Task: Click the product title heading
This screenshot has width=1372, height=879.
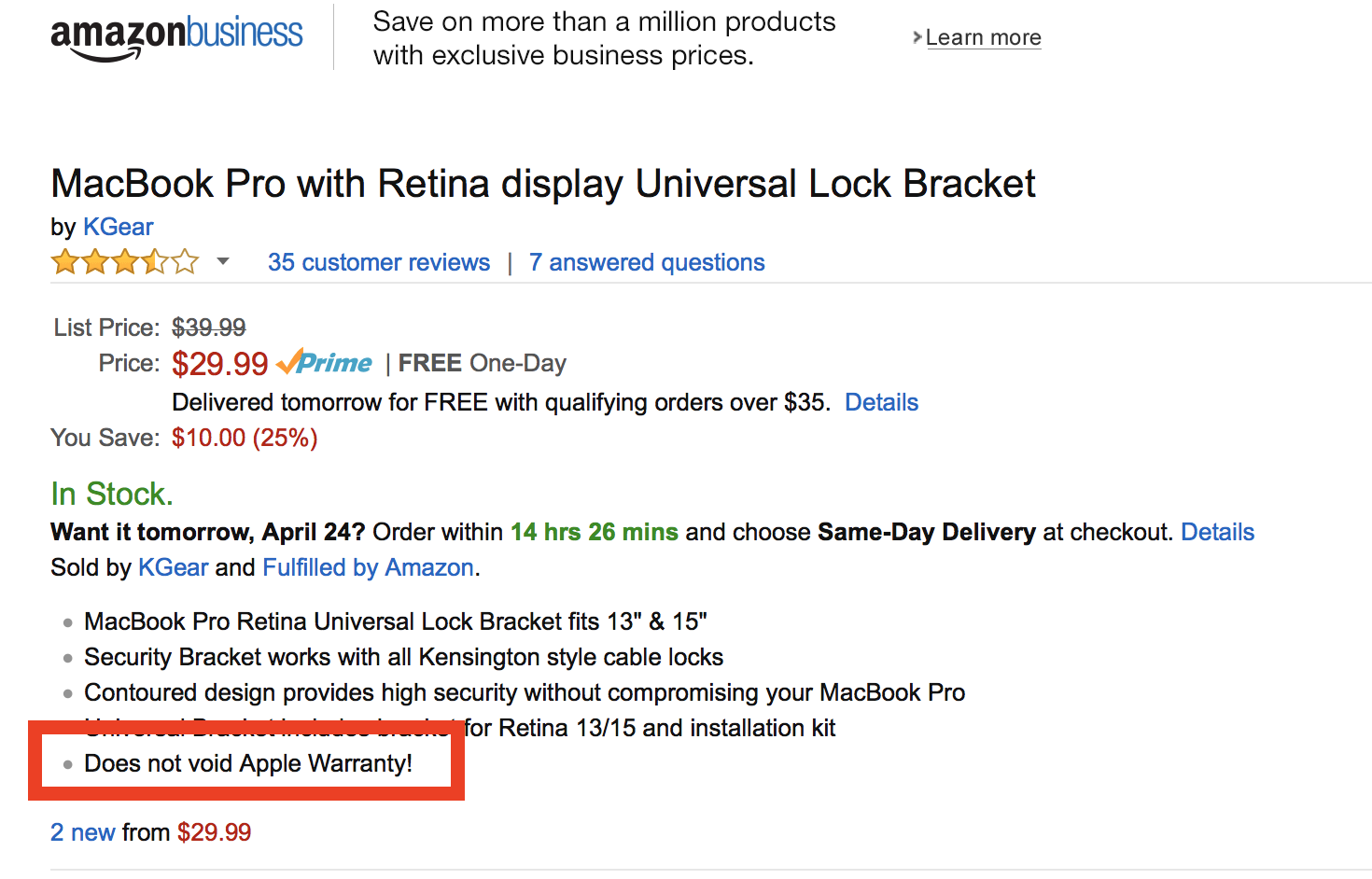Action: (543, 184)
